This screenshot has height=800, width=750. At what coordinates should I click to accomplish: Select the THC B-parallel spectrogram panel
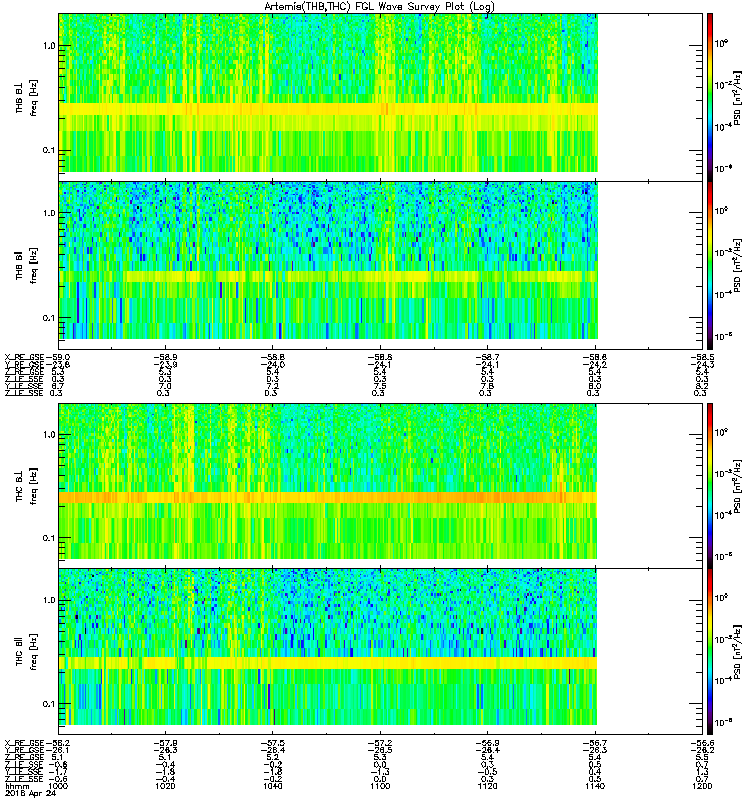coord(381,651)
